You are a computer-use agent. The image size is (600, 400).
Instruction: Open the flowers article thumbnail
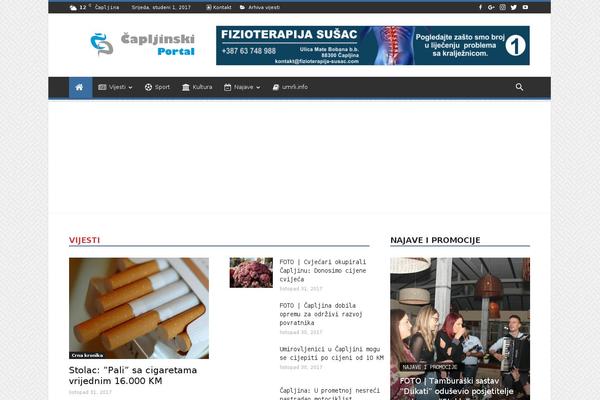(x=251, y=273)
